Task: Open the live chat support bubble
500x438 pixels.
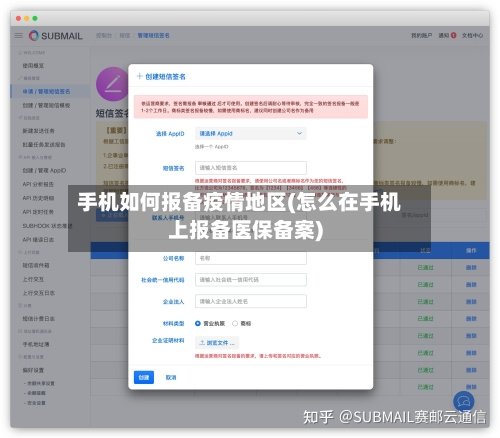Action: click(464, 401)
